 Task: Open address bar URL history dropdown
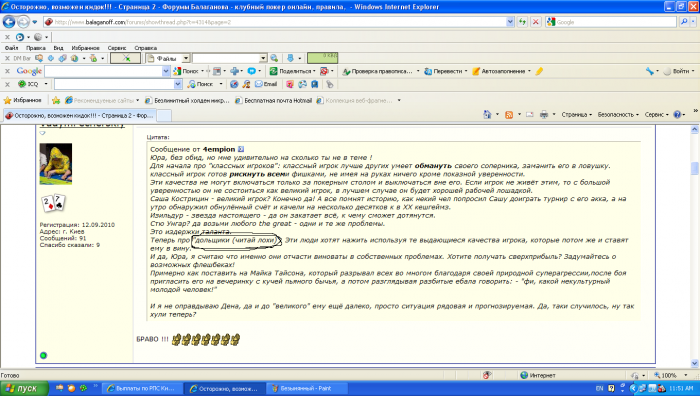pyautogui.click(x=510, y=21)
